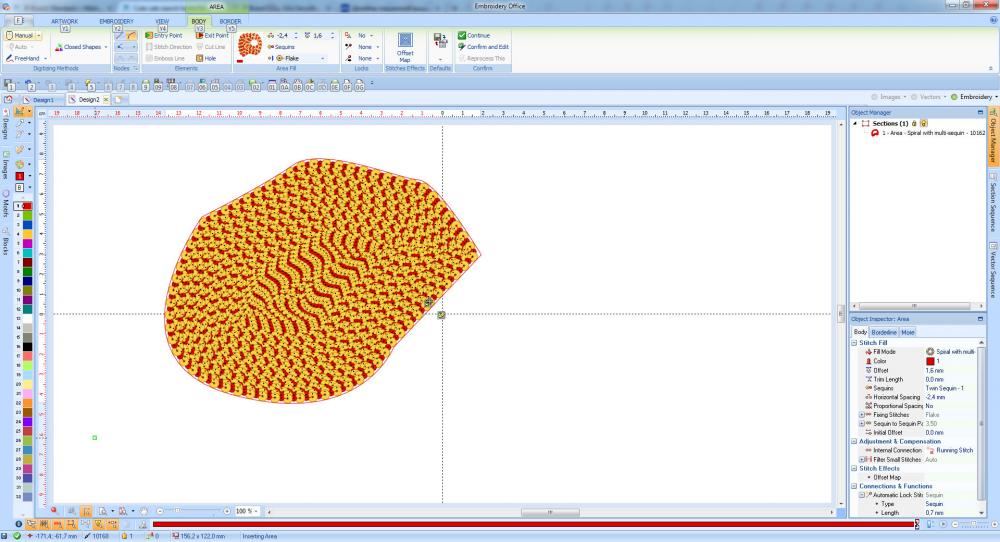1000x542 pixels.
Task: Expand the zoom percentage dropdown
Action: click(x=258, y=511)
